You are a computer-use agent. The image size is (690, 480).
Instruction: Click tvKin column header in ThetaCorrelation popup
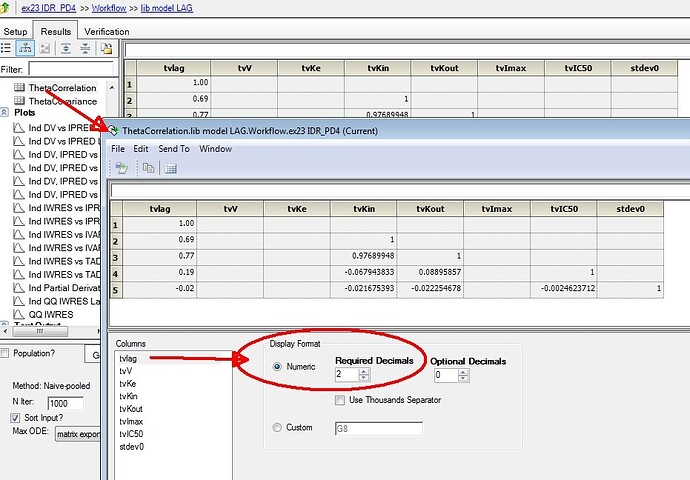click(363, 209)
